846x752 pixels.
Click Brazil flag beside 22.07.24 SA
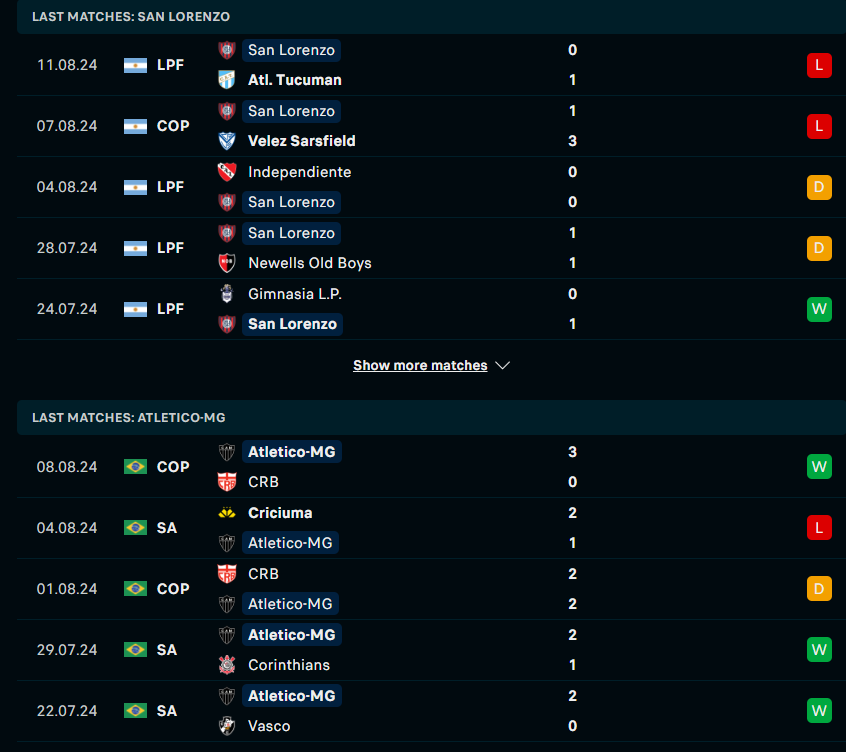[135, 710]
